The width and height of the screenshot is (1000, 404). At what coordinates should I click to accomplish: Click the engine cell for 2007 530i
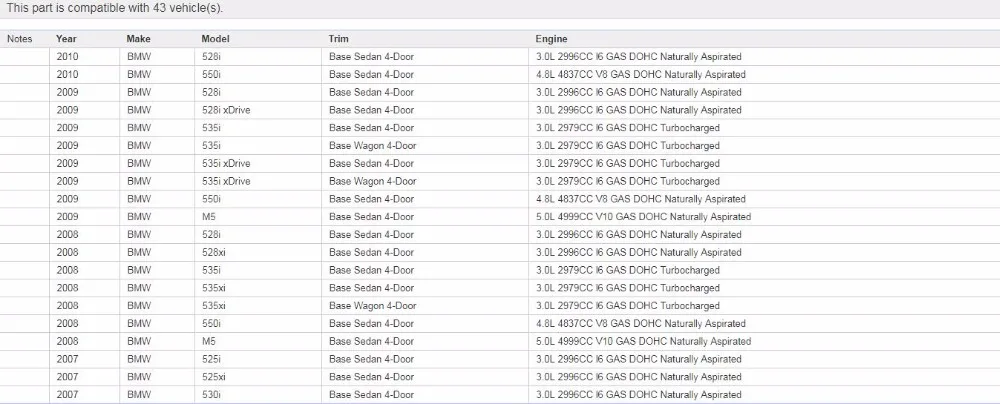638,395
